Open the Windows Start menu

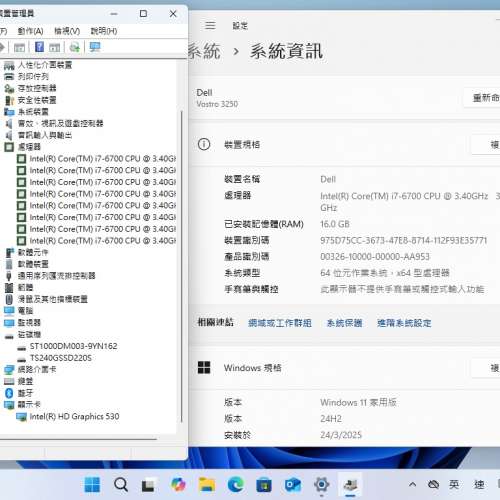(92, 484)
